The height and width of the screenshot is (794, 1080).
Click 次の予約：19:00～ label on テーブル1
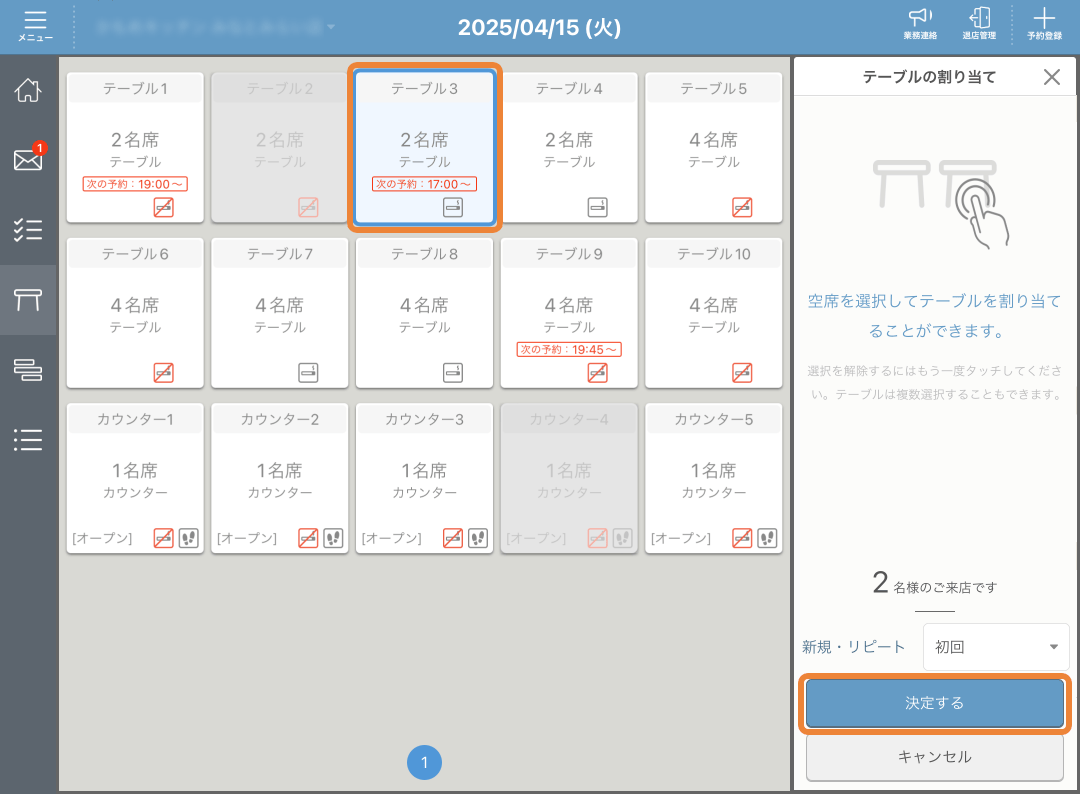pyautogui.click(x=135, y=184)
